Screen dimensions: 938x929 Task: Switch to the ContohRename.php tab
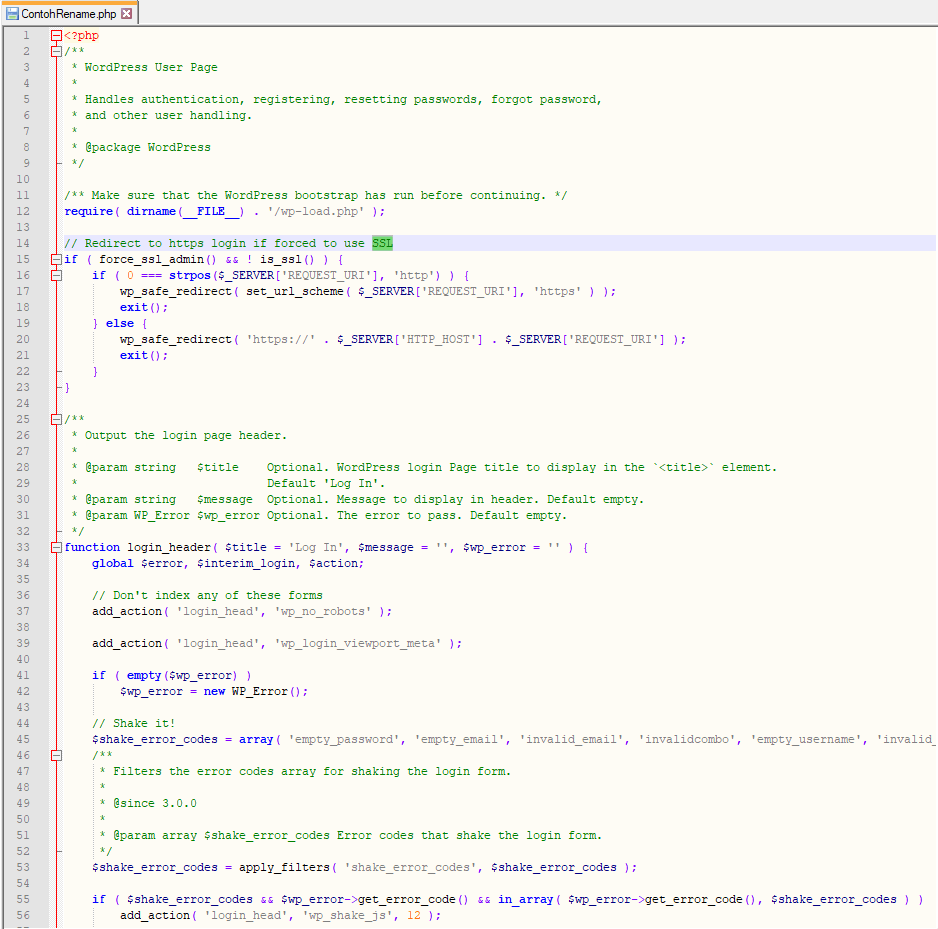[68, 14]
